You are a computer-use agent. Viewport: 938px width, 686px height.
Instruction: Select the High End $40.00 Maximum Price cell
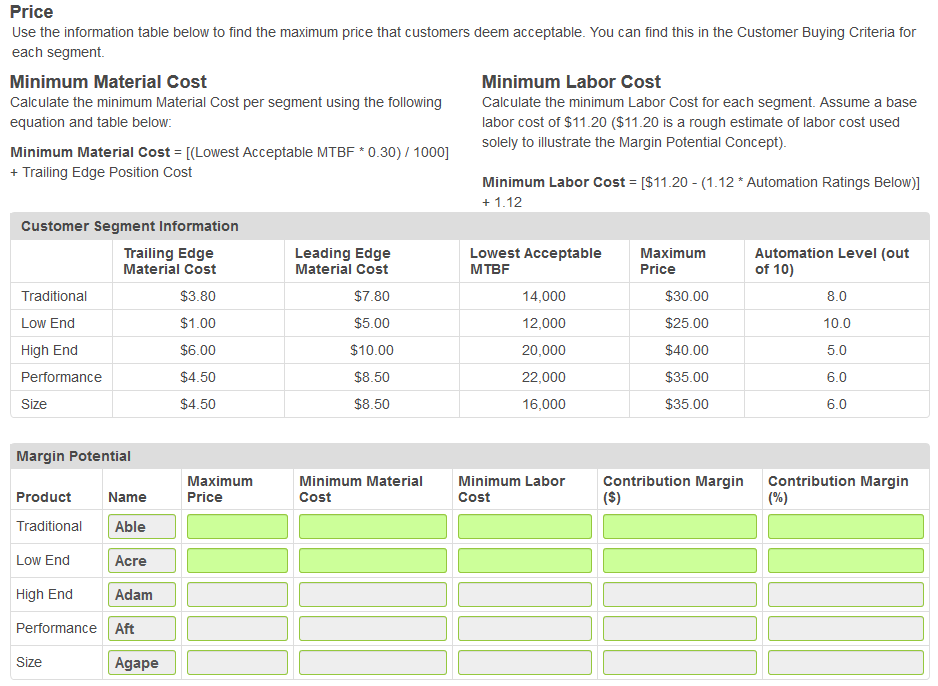click(686, 350)
